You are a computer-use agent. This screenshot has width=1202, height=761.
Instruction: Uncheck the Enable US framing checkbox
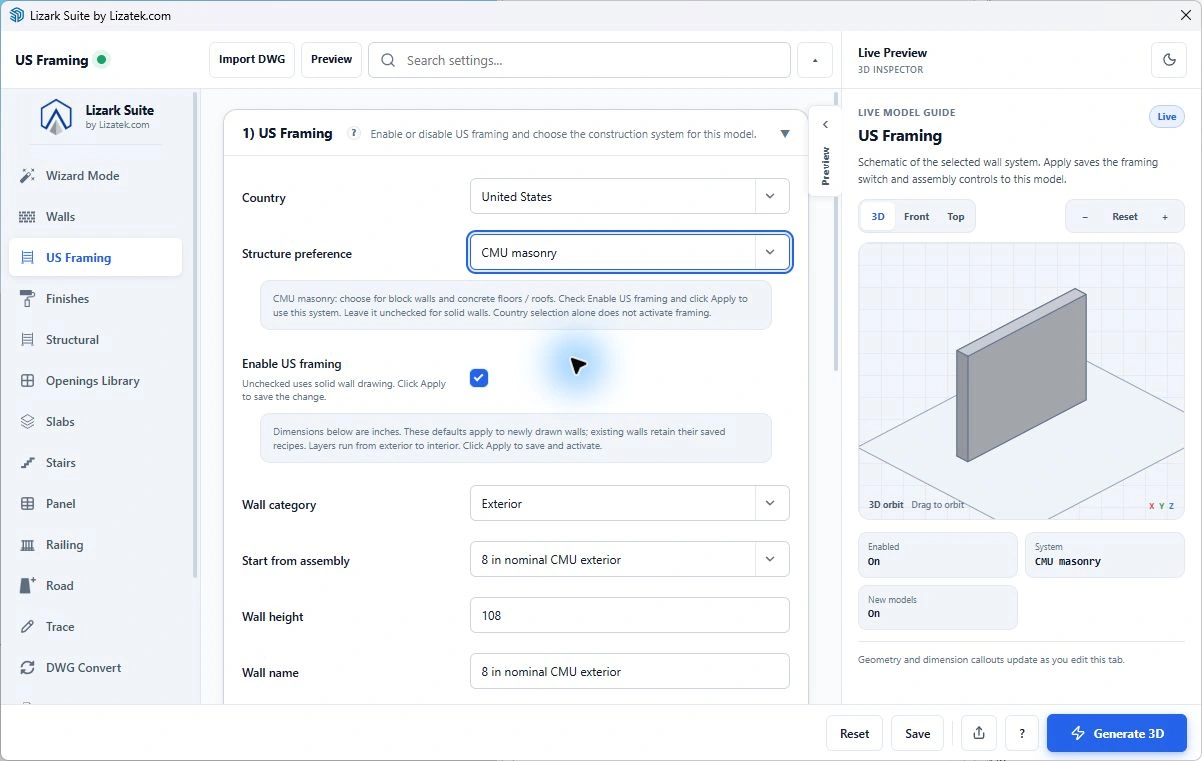point(479,377)
